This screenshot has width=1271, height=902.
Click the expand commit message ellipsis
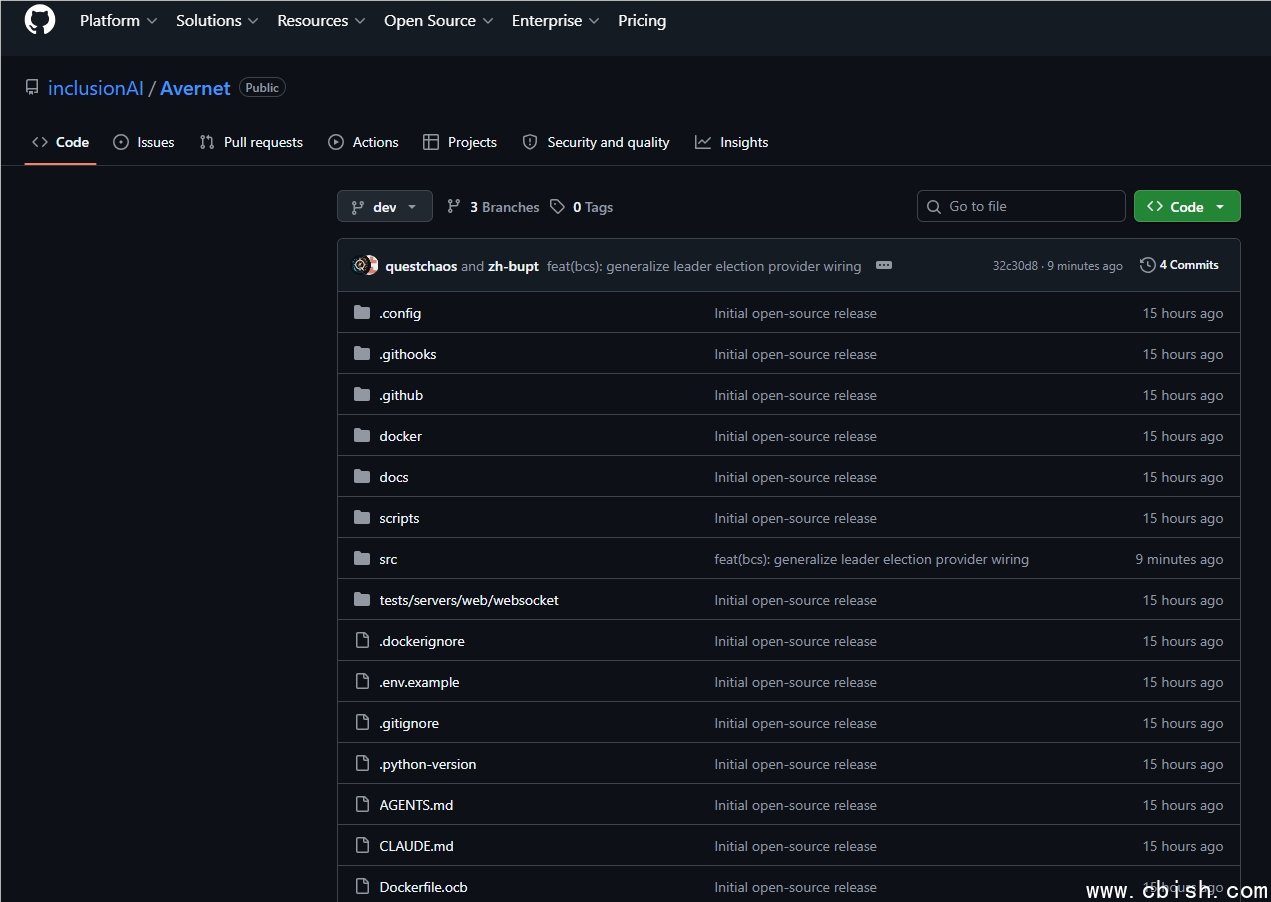883,266
